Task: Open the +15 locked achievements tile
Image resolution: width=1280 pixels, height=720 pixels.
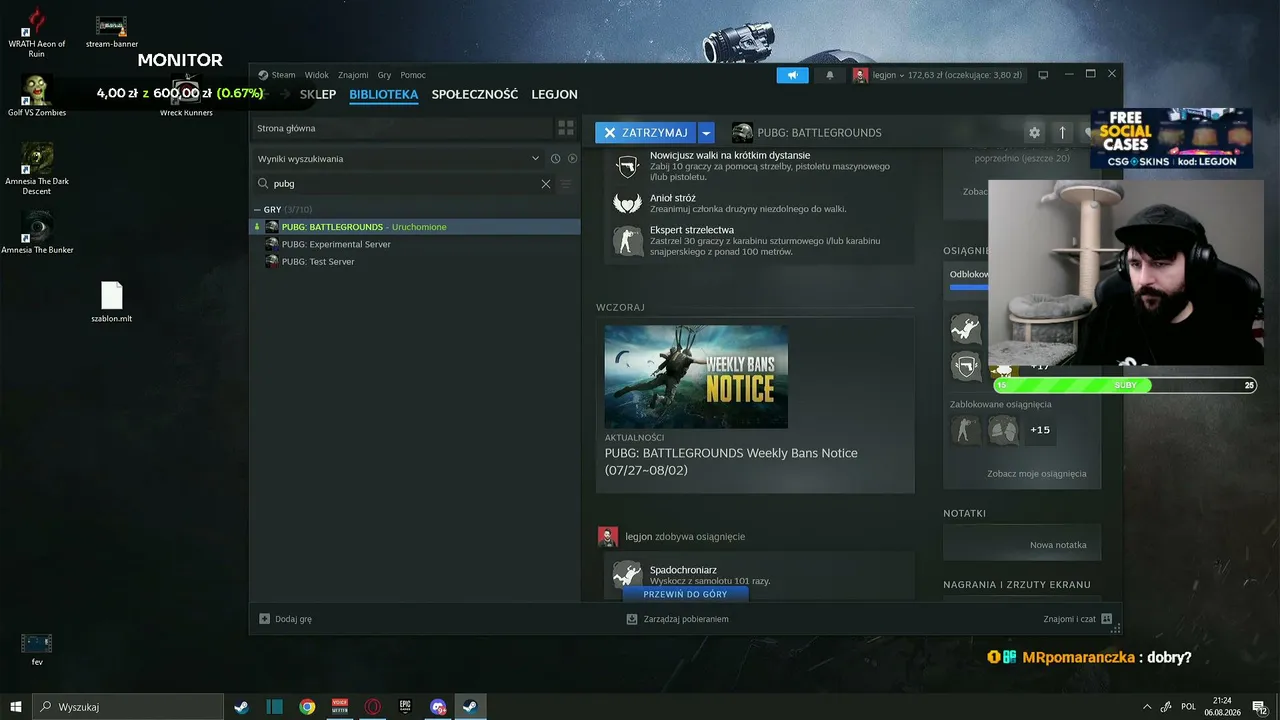Action: [x=1039, y=430]
